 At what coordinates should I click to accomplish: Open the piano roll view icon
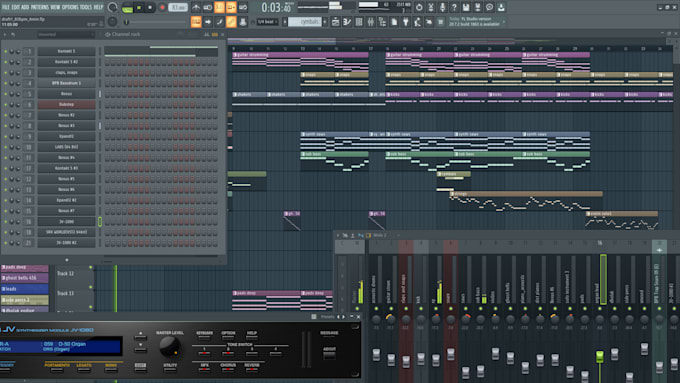[347, 22]
